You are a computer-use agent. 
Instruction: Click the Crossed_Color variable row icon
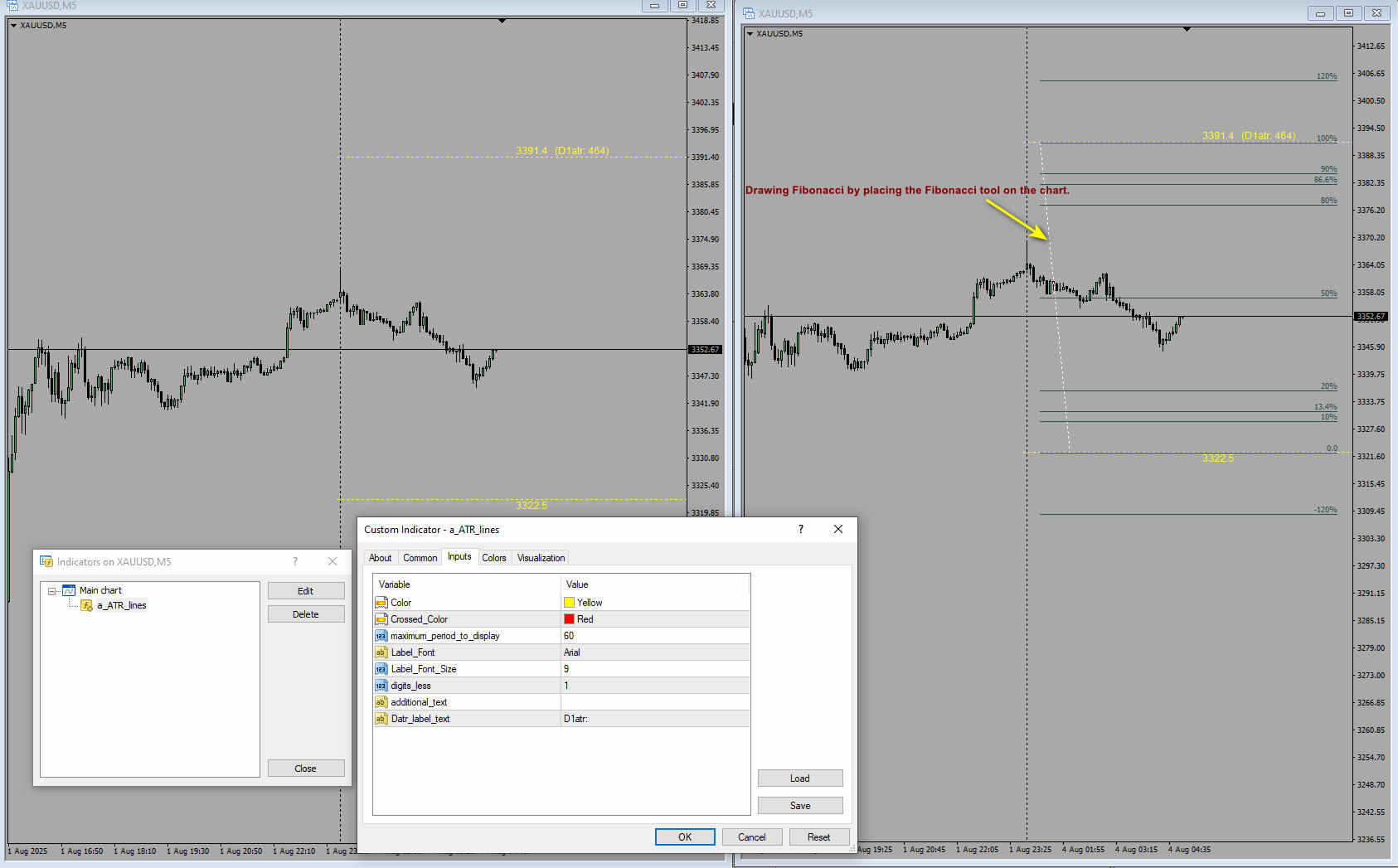point(381,619)
